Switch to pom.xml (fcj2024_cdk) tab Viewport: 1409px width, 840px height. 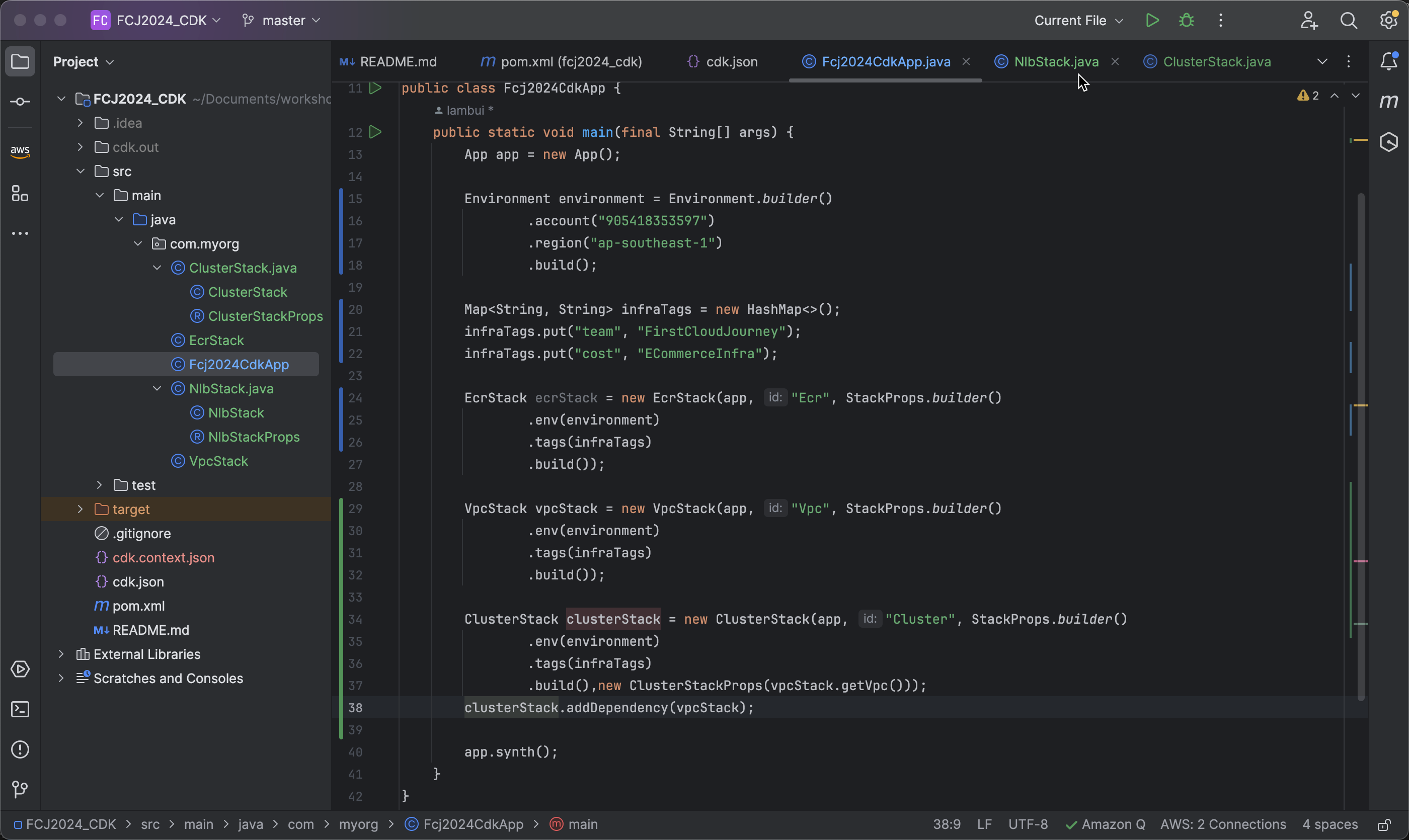561,61
